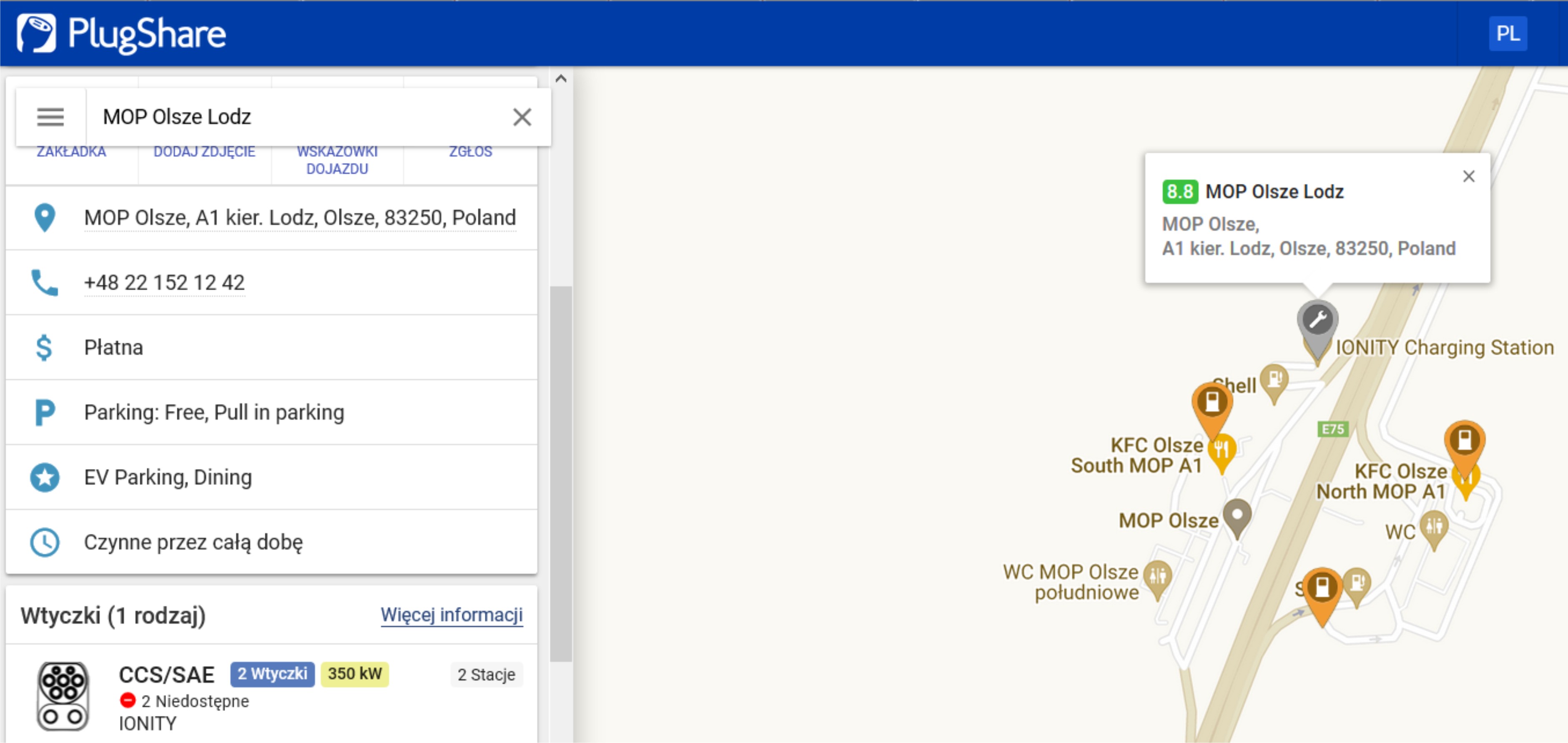Open the hamburger menu beside the search box
Screen dimensions: 1568x743
tap(50, 117)
